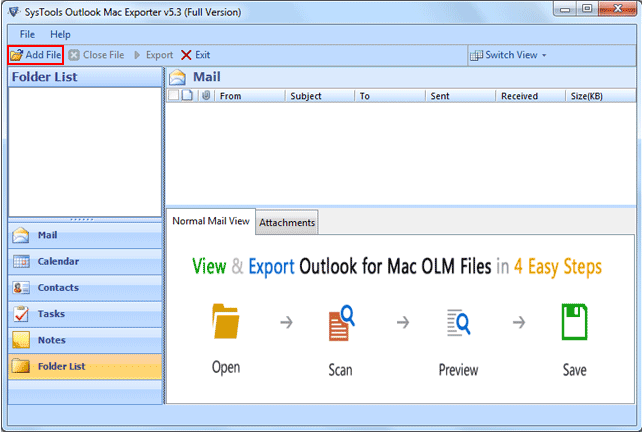Select Tasks in the navigation pane
This screenshot has width=642, height=432.
pyautogui.click(x=85, y=314)
